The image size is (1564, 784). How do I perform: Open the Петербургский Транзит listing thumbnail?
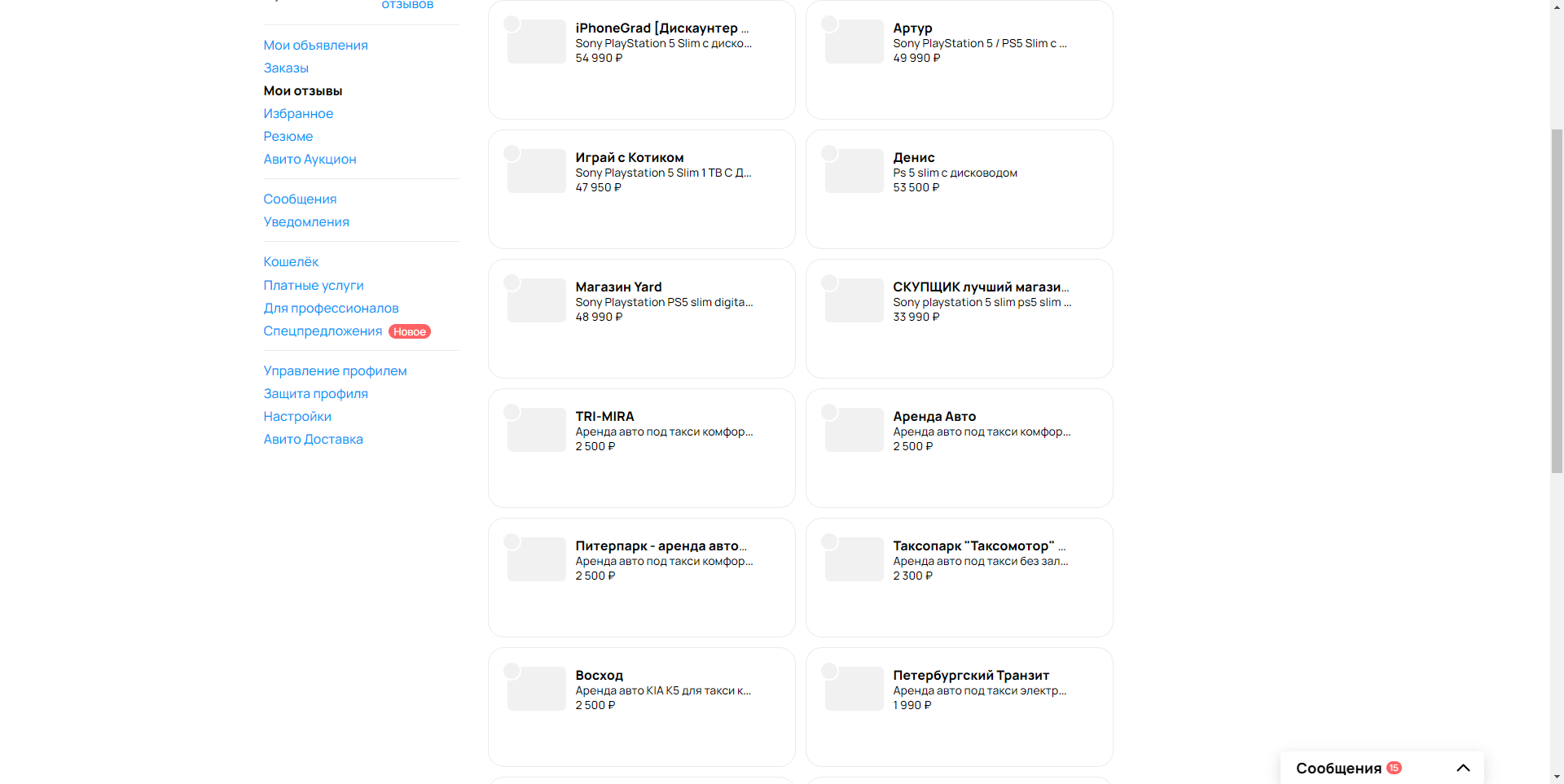854,689
